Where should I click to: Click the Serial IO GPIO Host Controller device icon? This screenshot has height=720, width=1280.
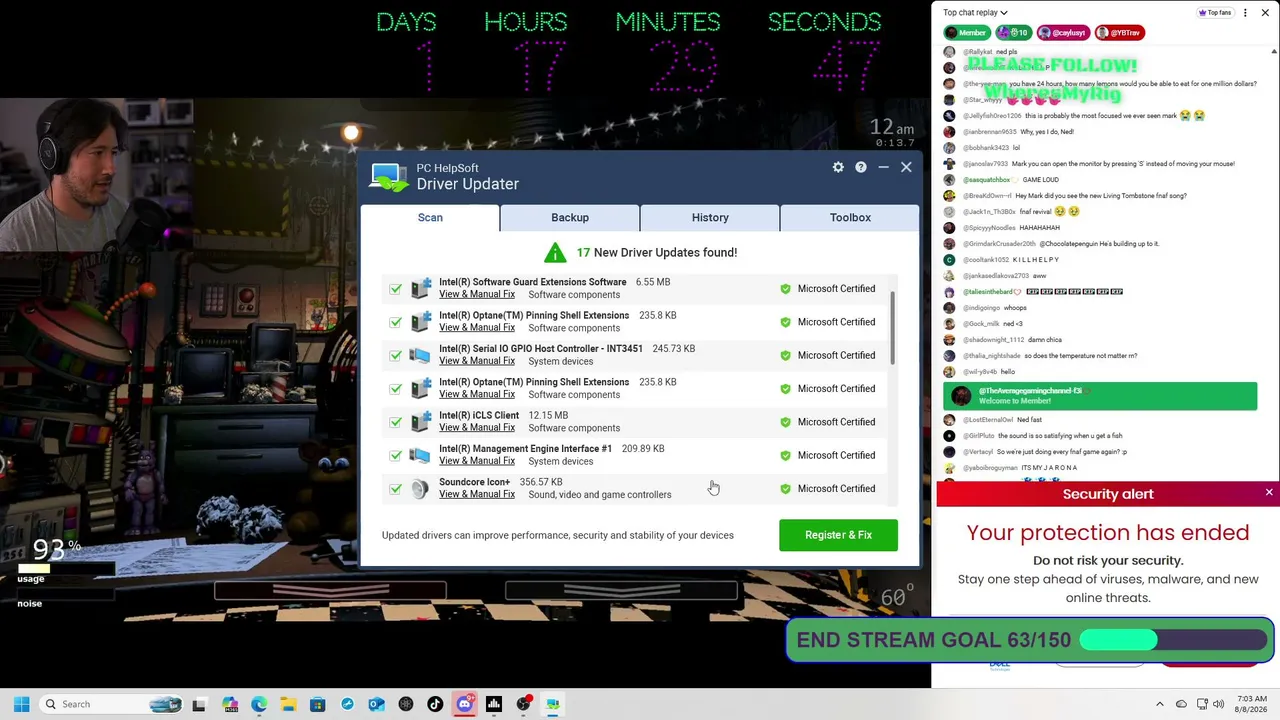(420, 355)
